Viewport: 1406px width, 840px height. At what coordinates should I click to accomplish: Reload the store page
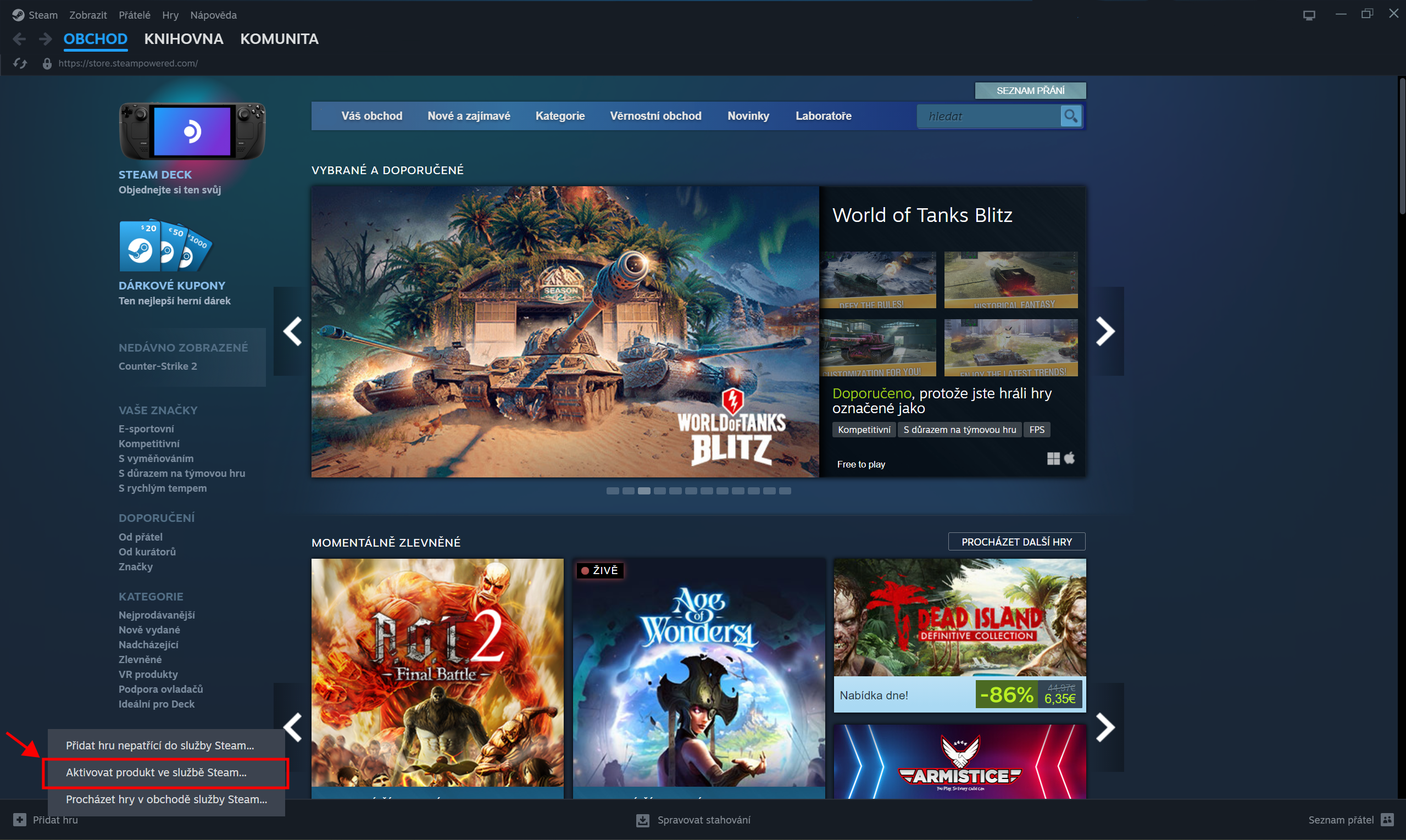(x=20, y=63)
